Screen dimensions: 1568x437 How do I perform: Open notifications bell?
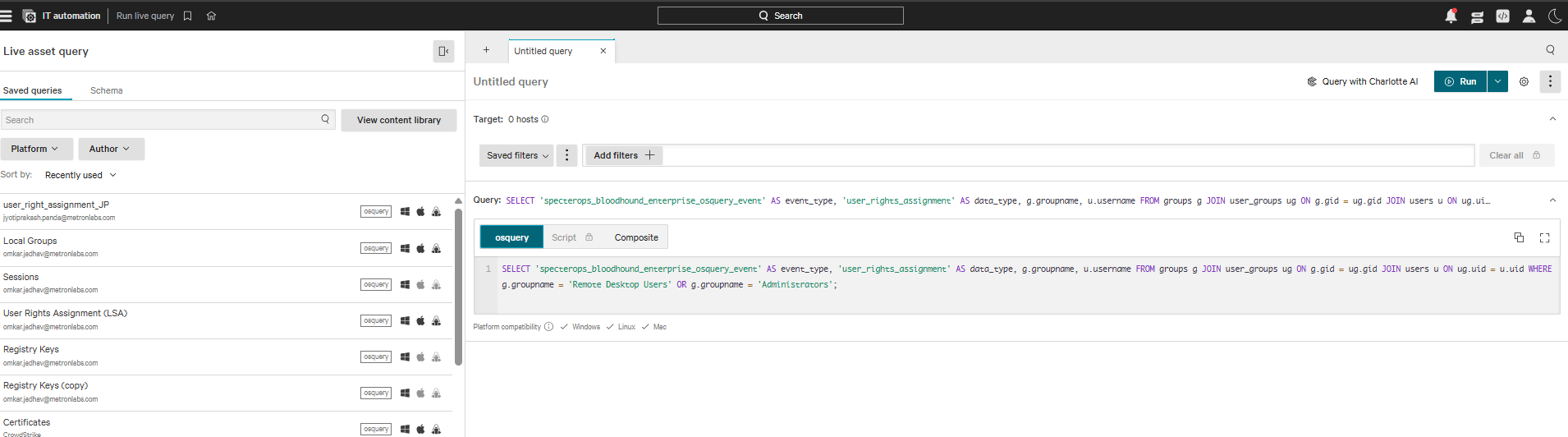[x=1451, y=16]
